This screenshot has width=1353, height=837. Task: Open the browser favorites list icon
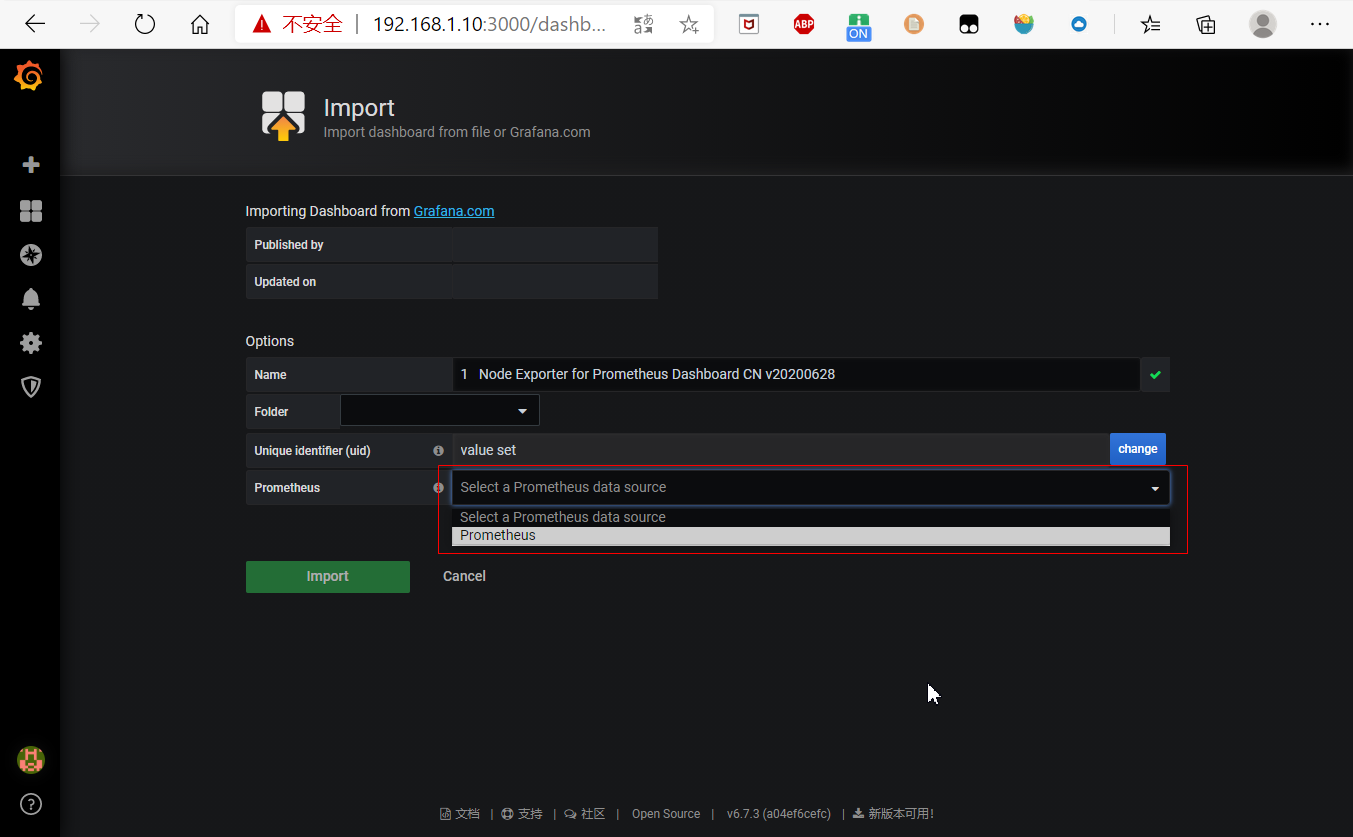(x=1151, y=24)
